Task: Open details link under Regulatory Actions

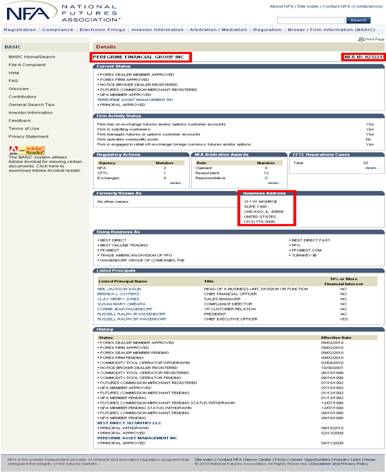Action: (x=176, y=183)
